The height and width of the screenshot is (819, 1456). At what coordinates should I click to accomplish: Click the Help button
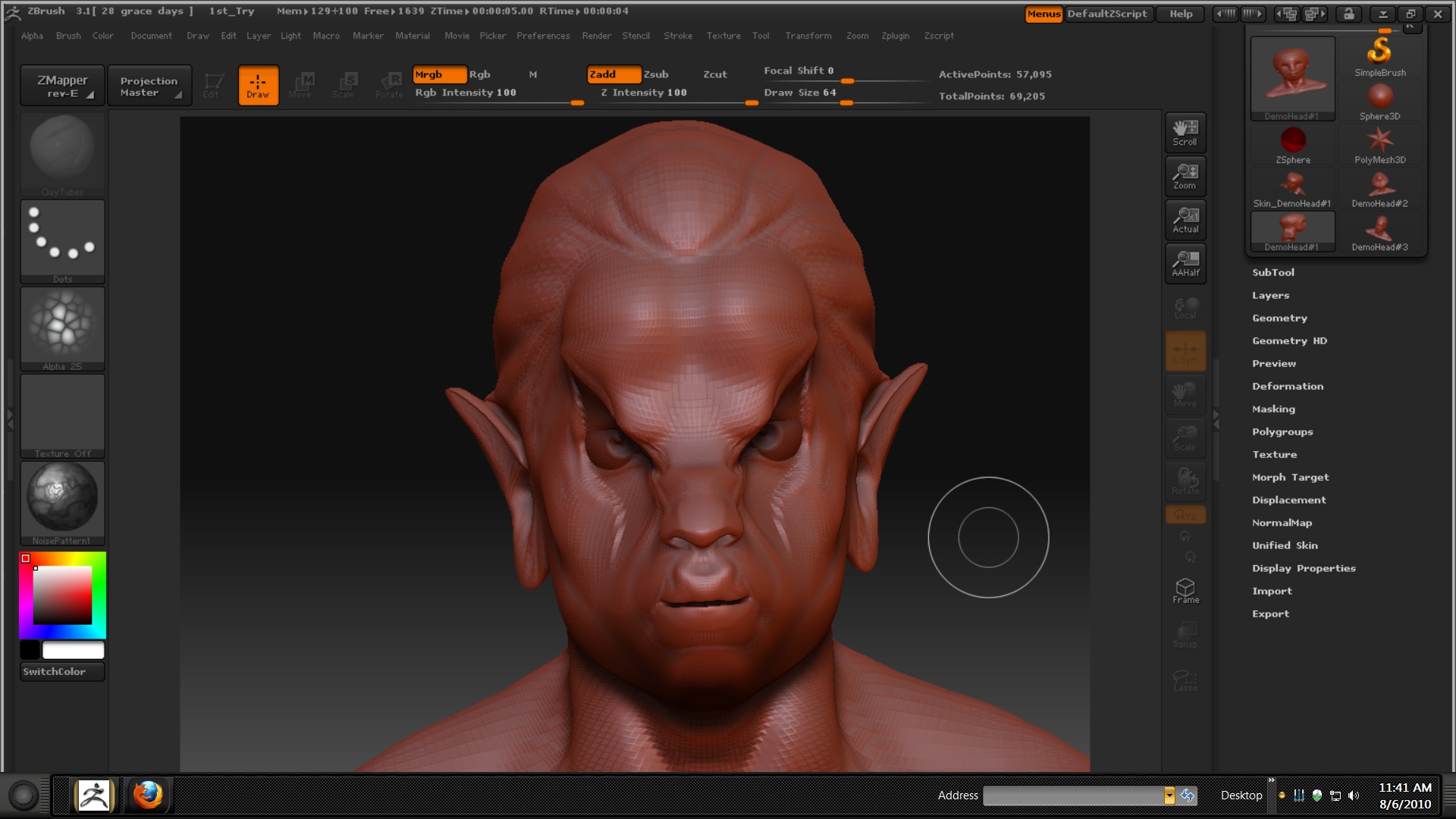[1180, 14]
